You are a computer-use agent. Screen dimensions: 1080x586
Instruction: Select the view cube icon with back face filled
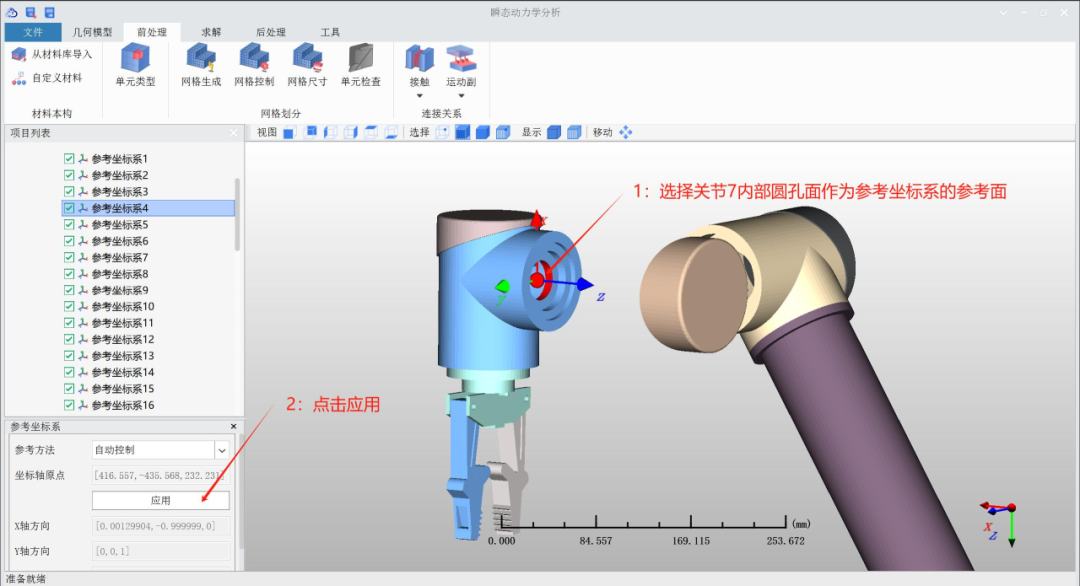311,132
